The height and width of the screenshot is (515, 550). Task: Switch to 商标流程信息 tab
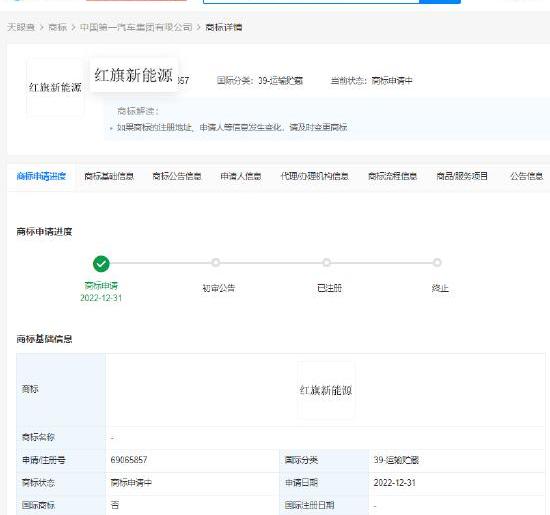click(393, 176)
